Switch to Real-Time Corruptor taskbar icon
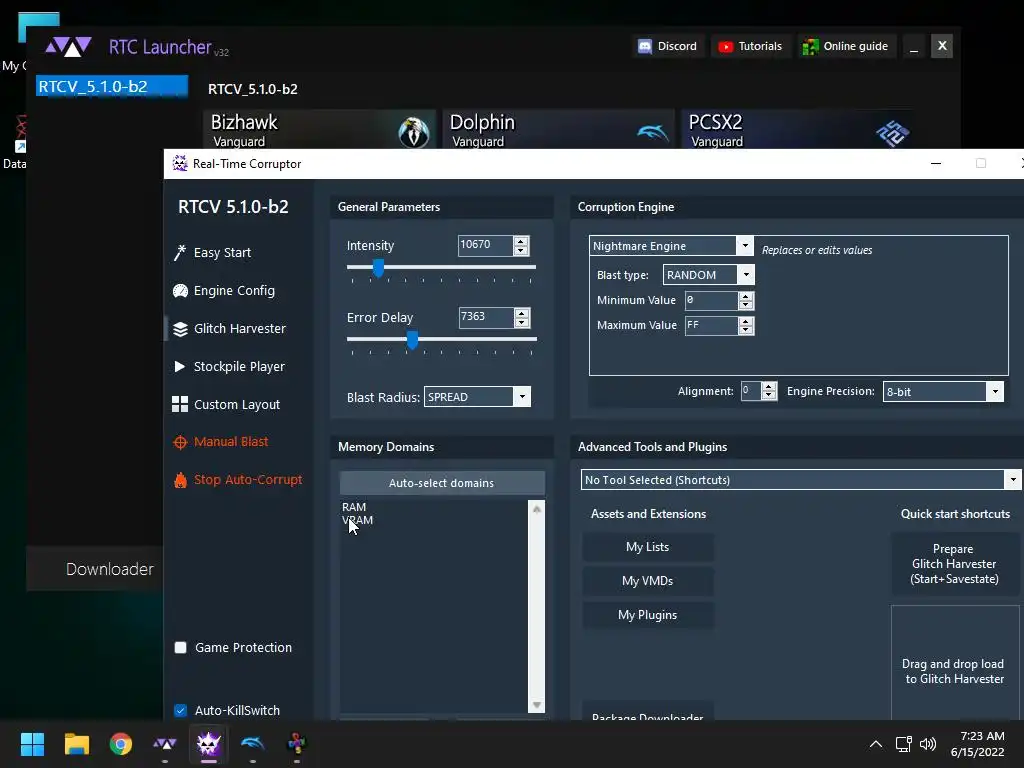This screenshot has height=768, width=1024. click(x=209, y=743)
